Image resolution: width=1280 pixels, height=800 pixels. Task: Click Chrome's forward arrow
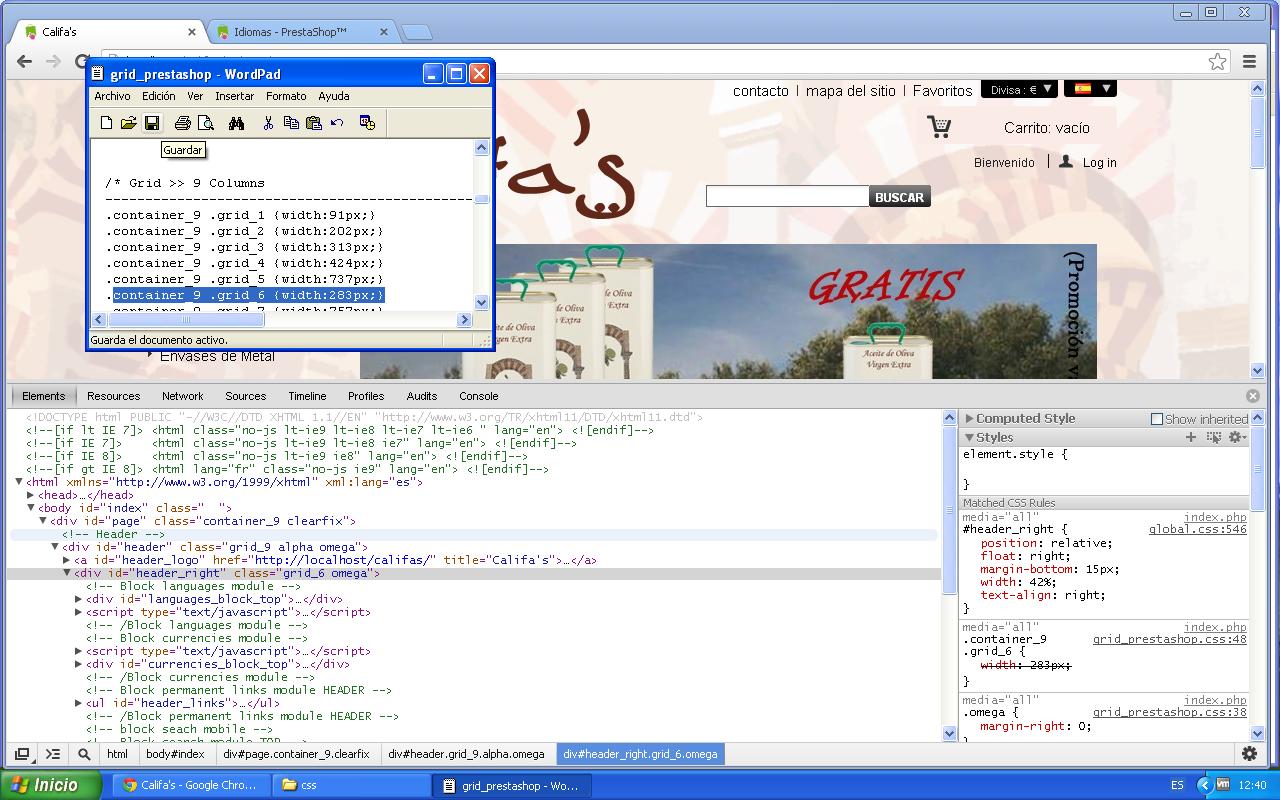pyautogui.click(x=54, y=62)
